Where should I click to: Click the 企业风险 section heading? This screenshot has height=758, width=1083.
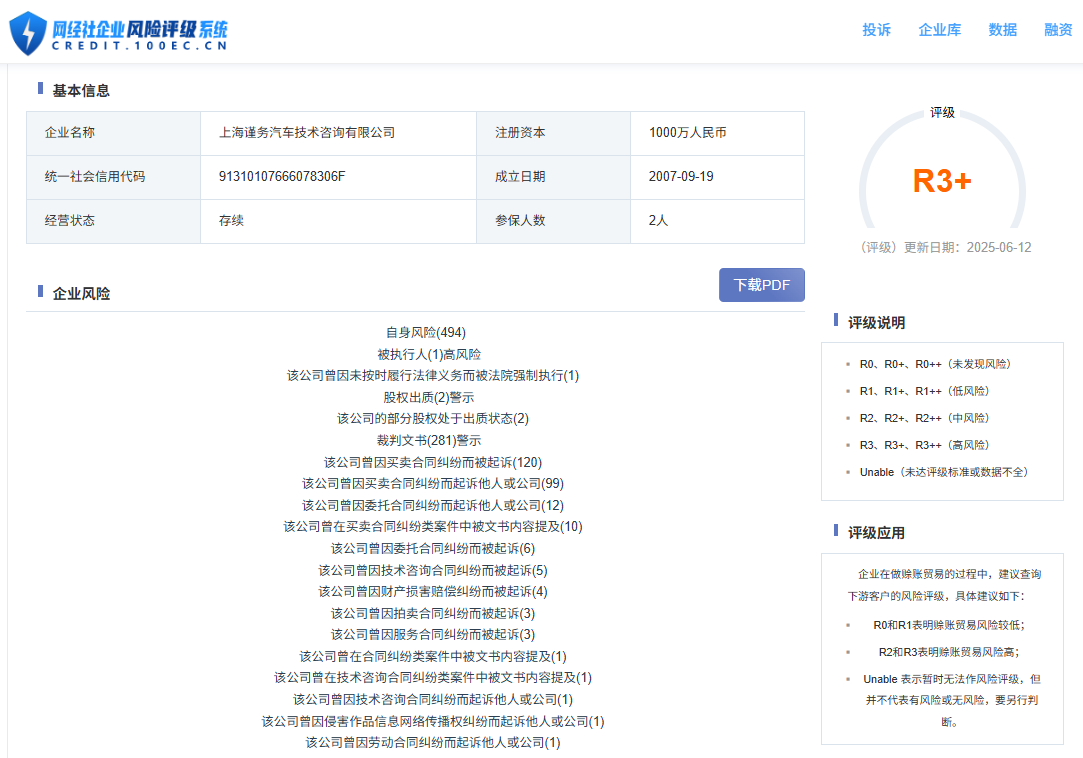[x=81, y=294]
